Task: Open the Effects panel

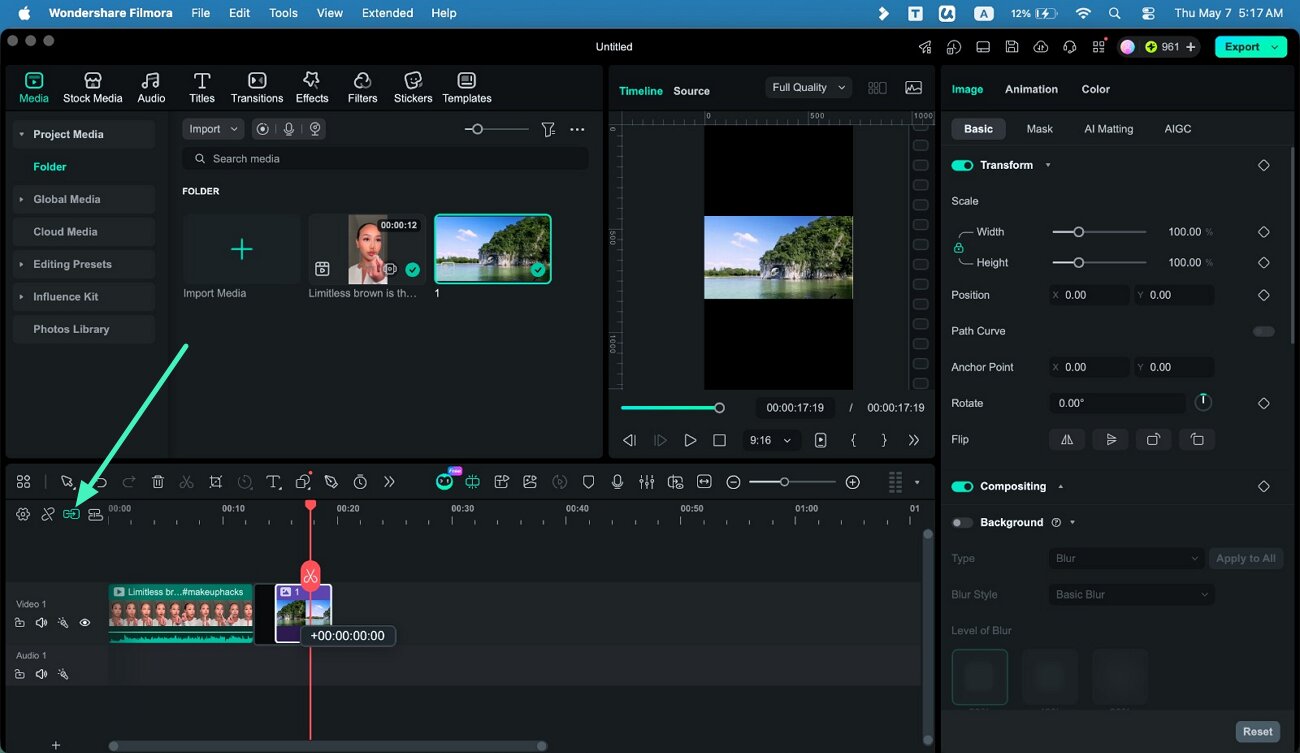Action: pos(312,87)
